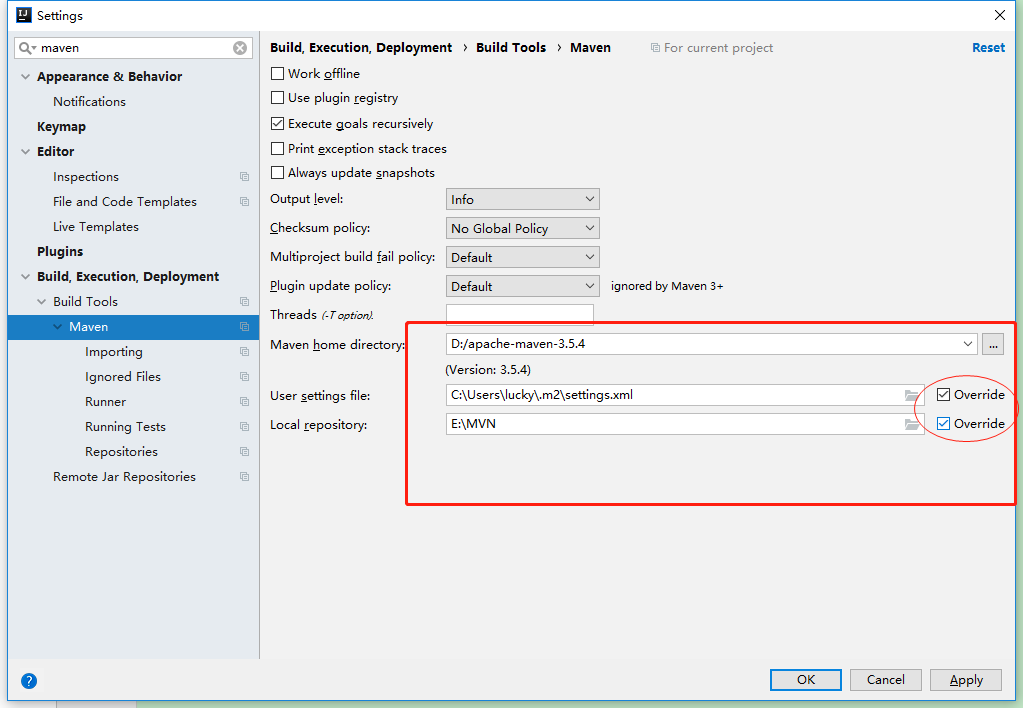
Task: Browse for User settings file folder icon
Action: [x=911, y=395]
